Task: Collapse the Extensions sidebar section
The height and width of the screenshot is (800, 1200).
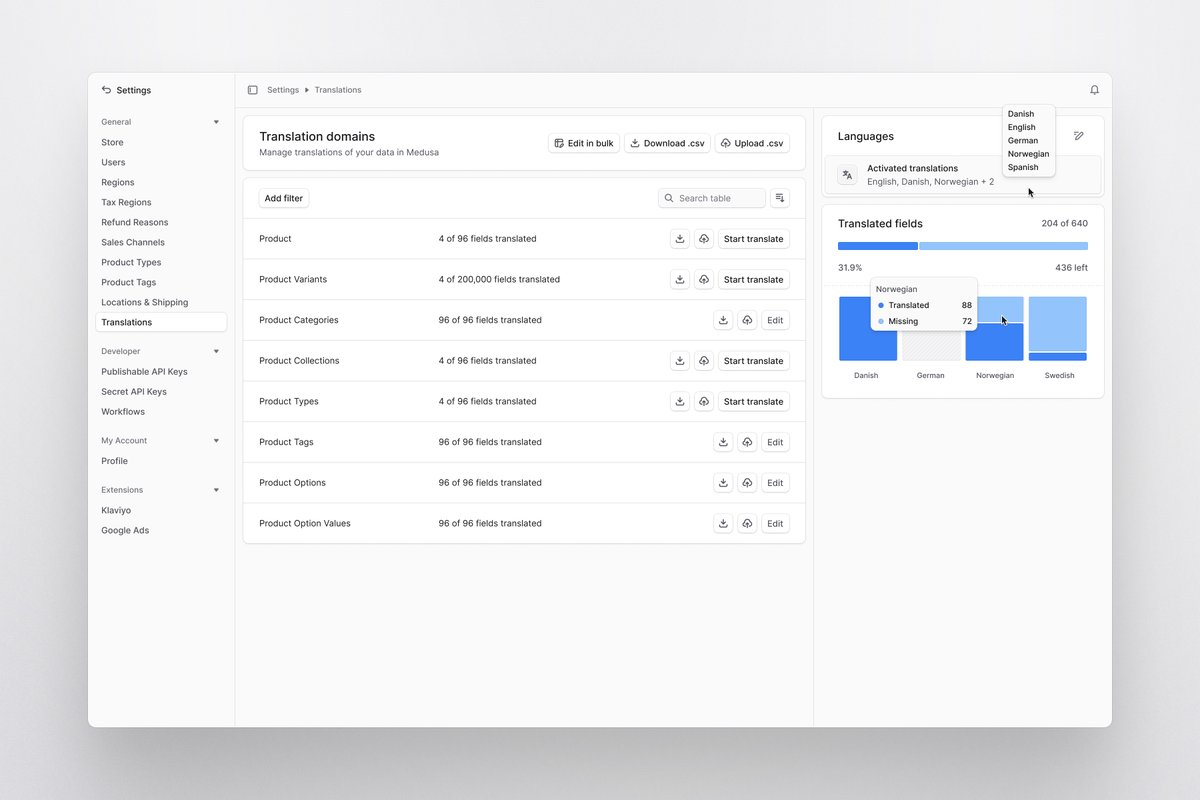Action: pyautogui.click(x=216, y=490)
